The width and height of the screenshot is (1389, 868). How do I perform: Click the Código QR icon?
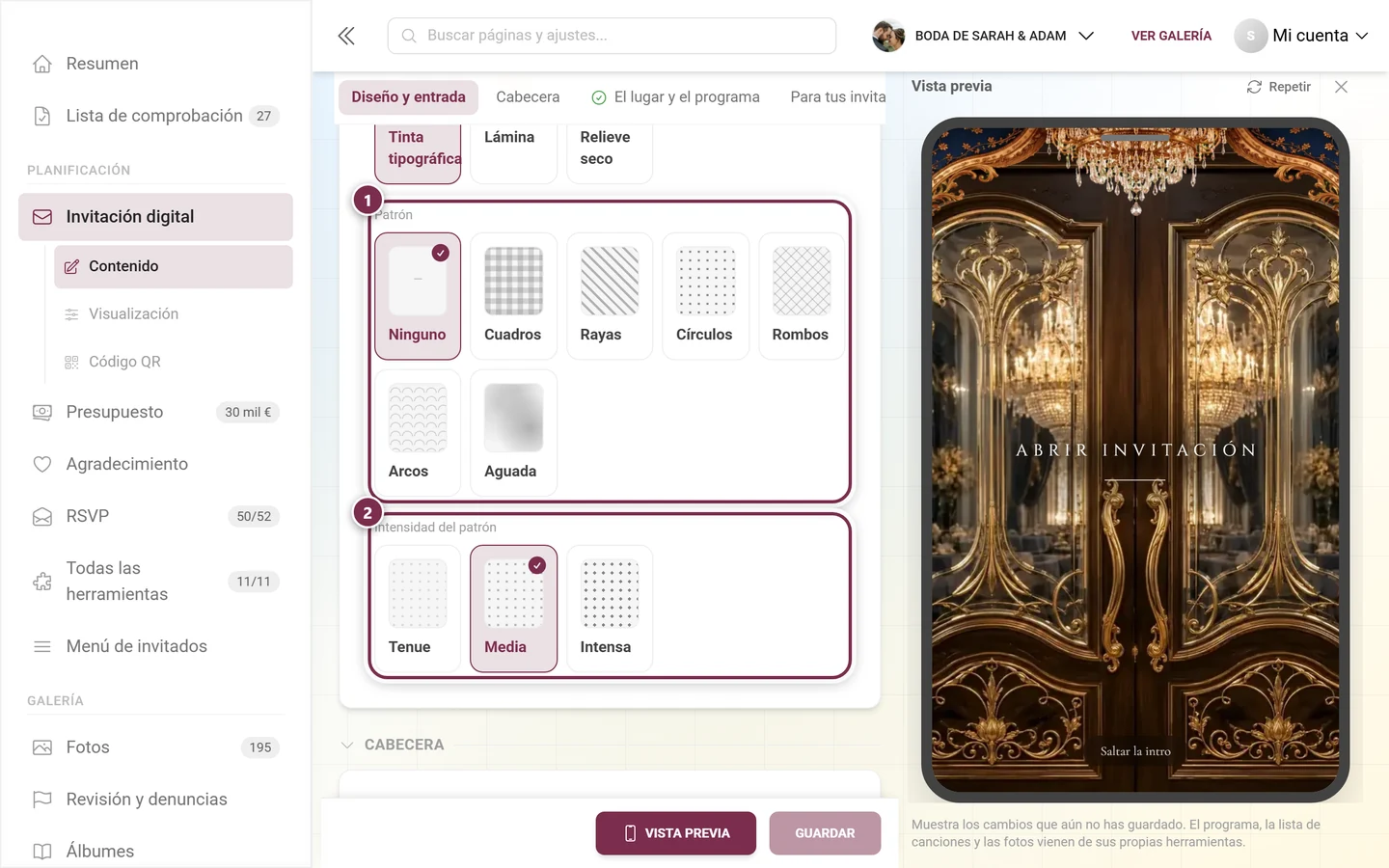point(71,362)
